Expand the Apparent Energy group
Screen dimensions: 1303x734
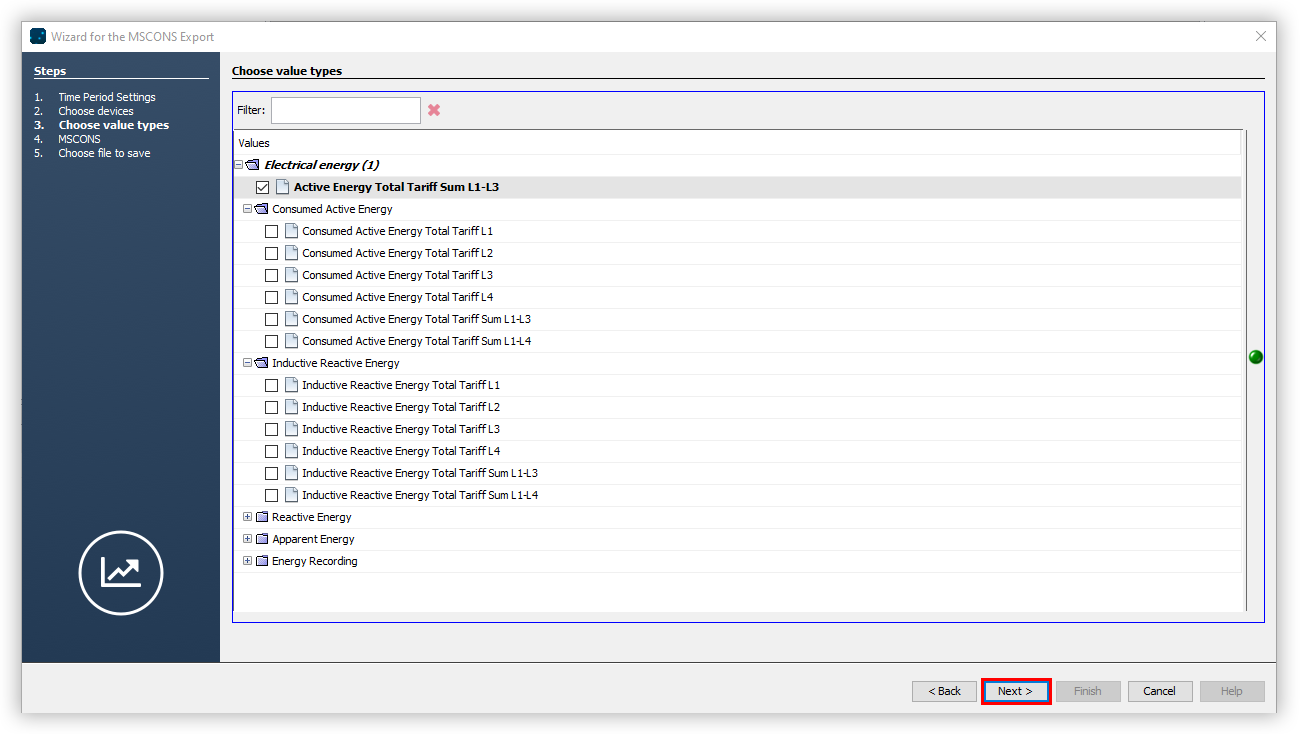pyautogui.click(x=247, y=538)
